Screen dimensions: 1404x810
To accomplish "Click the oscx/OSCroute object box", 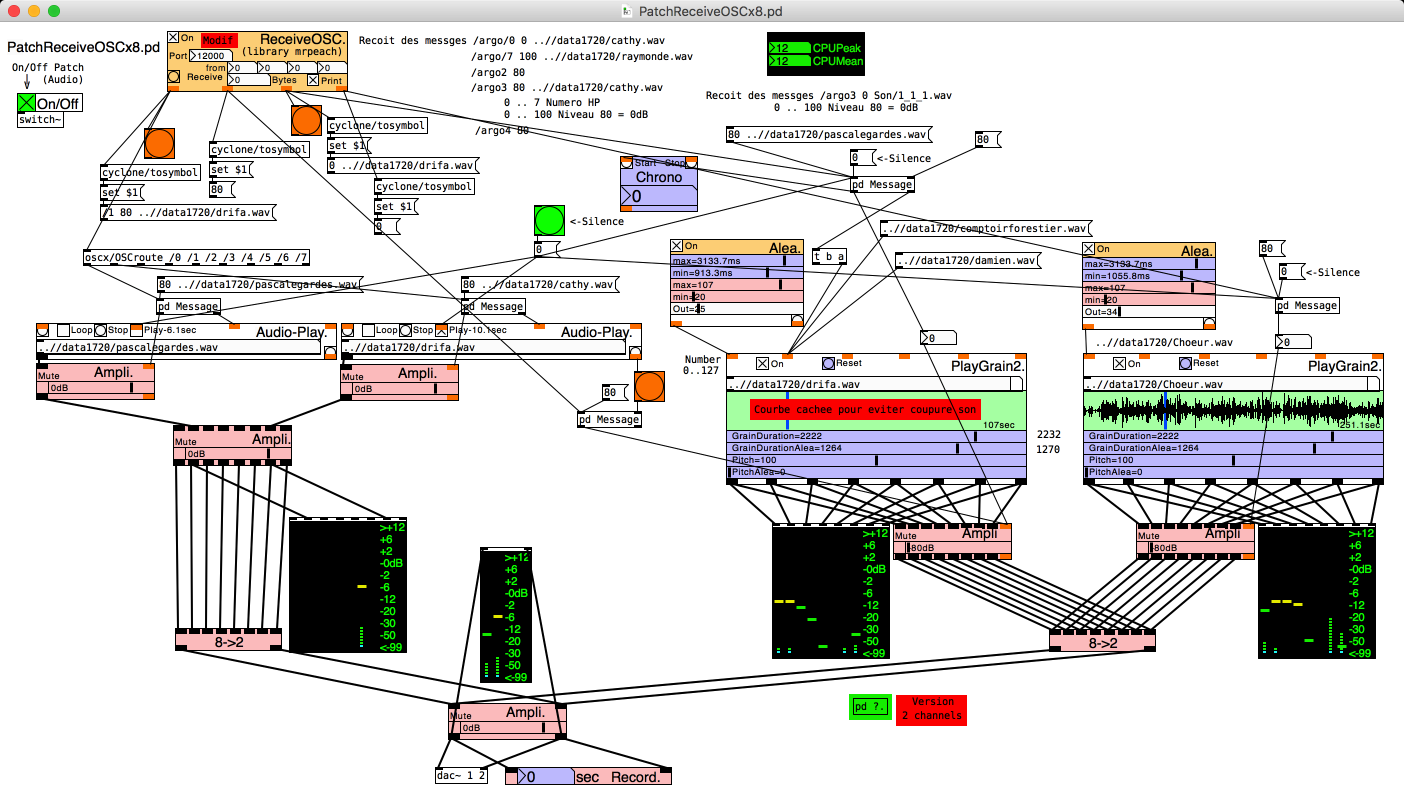I will pyautogui.click(x=197, y=258).
